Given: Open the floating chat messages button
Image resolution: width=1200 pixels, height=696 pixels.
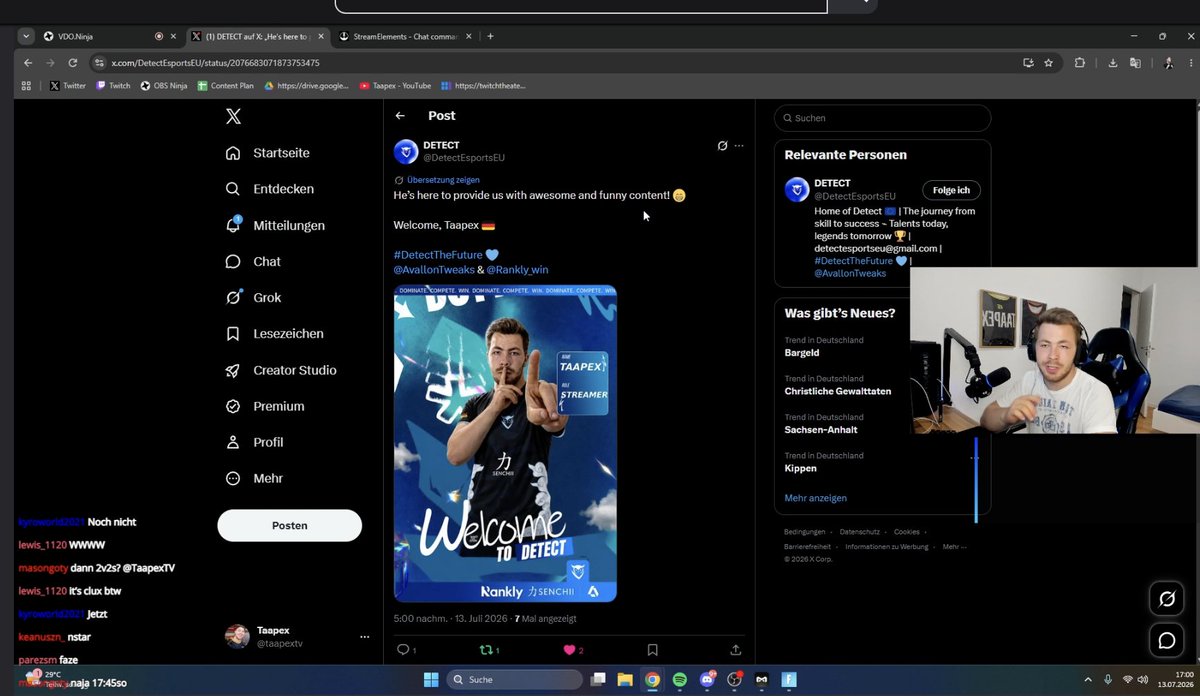Looking at the screenshot, I should (x=1166, y=641).
